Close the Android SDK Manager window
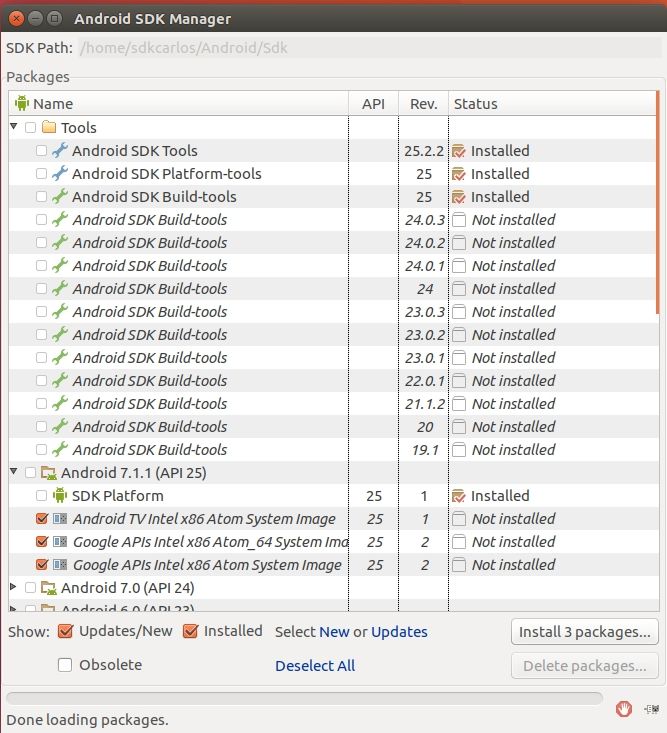The image size is (667, 733). click(16, 18)
